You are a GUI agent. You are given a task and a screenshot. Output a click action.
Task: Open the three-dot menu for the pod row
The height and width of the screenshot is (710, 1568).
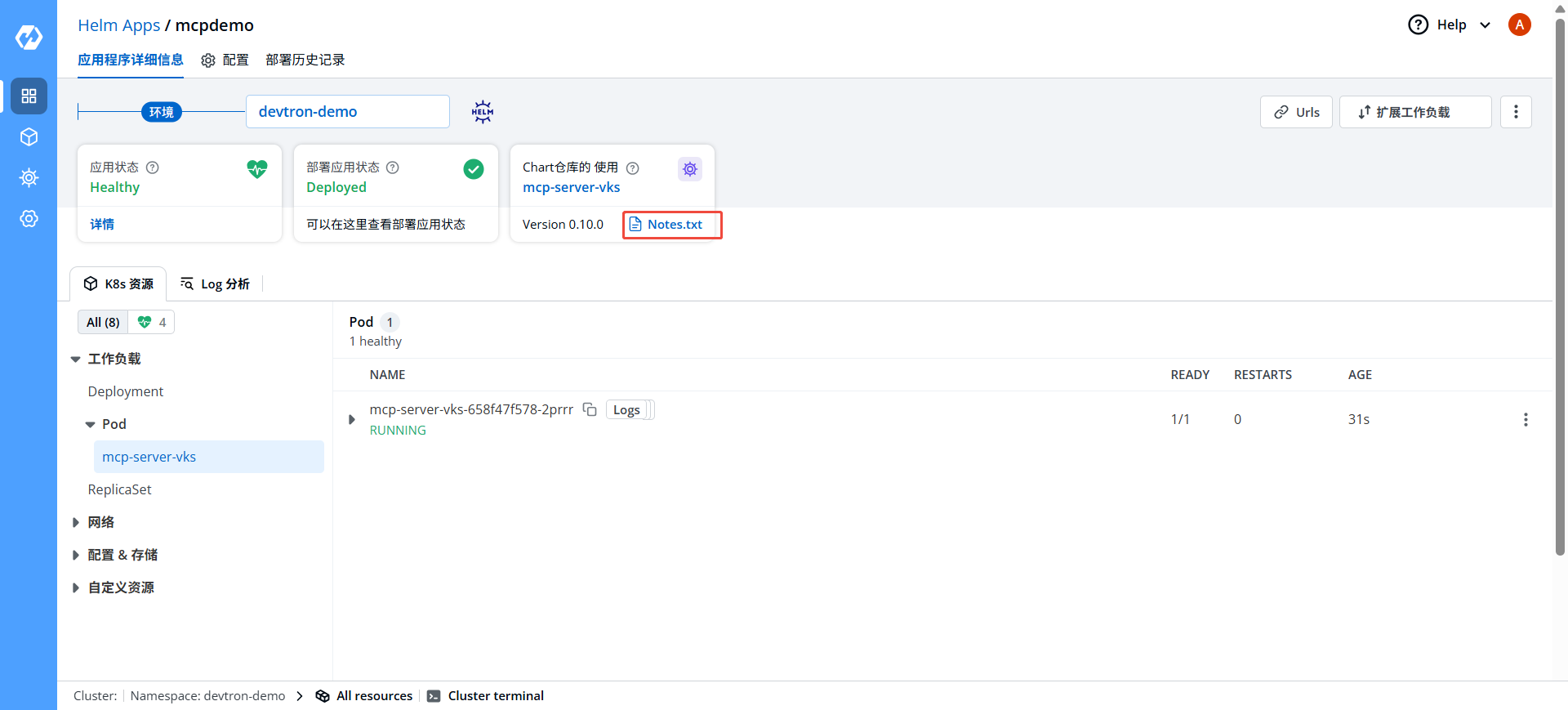click(x=1525, y=419)
